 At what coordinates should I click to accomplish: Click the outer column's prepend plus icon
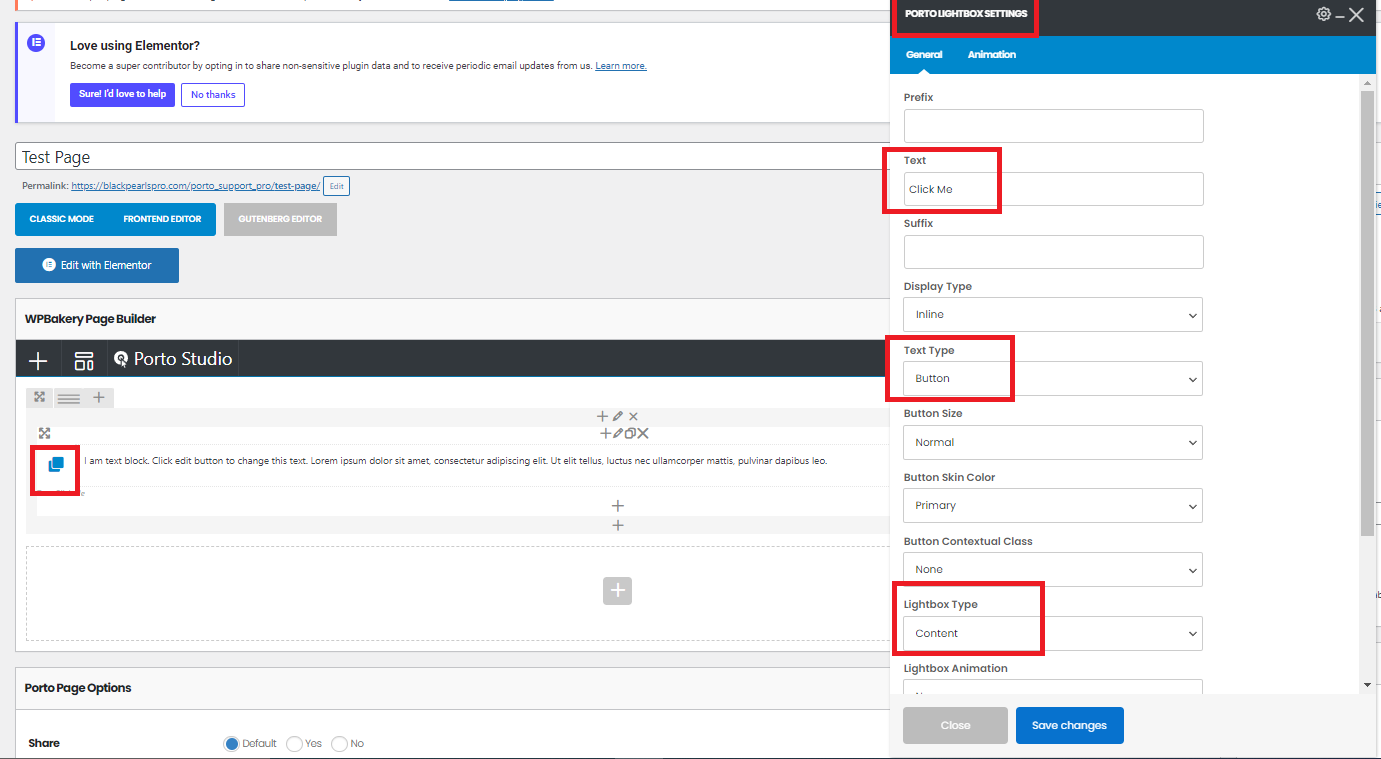click(602, 416)
